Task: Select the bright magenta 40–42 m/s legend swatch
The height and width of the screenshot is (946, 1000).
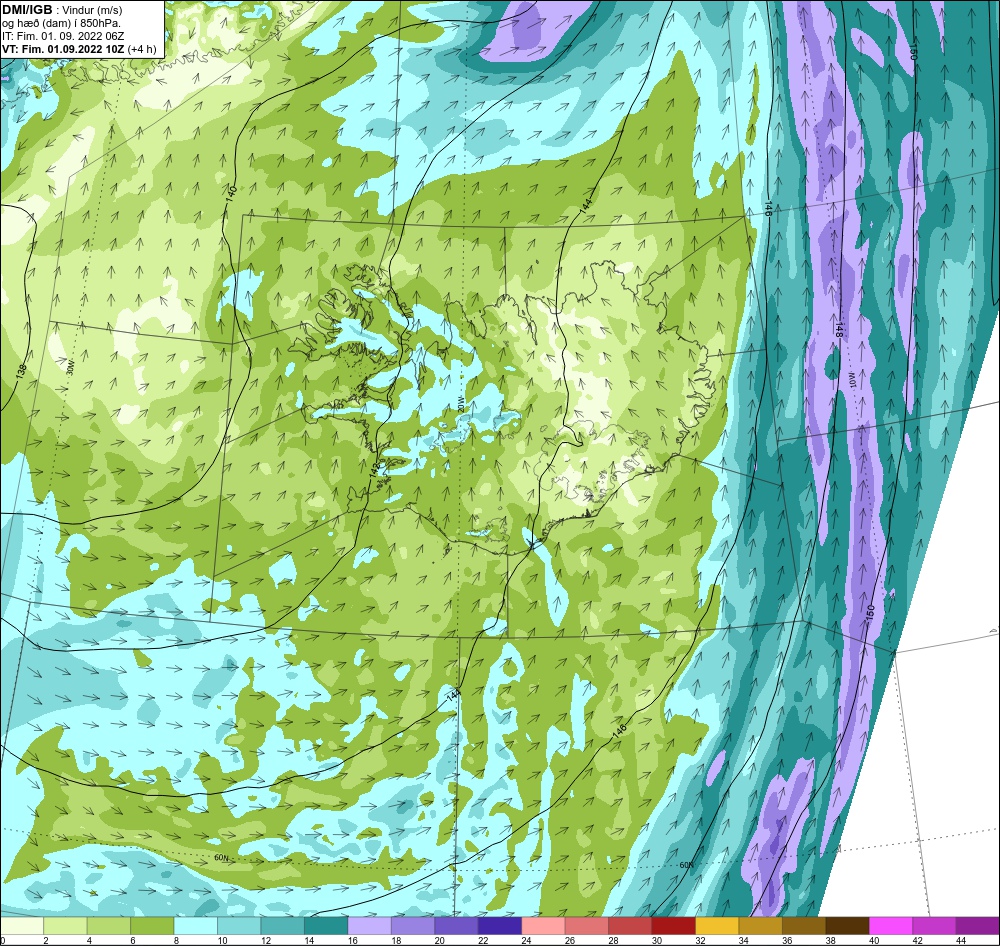Action: coord(890,926)
